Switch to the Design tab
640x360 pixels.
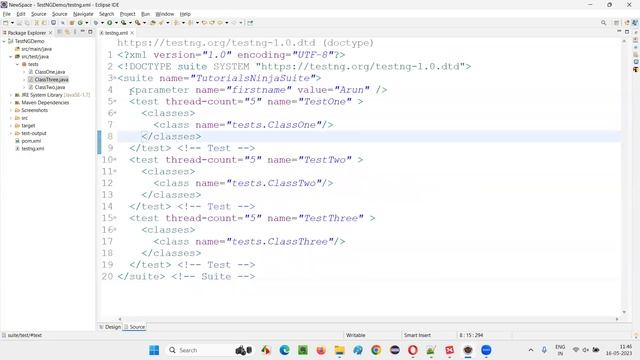pyautogui.click(x=110, y=327)
